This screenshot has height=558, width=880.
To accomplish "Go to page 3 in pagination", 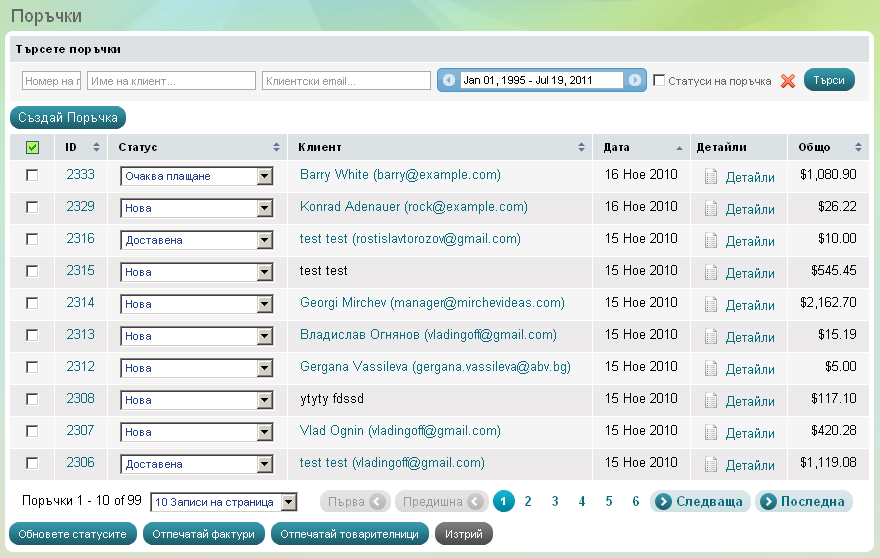I will tap(555, 502).
